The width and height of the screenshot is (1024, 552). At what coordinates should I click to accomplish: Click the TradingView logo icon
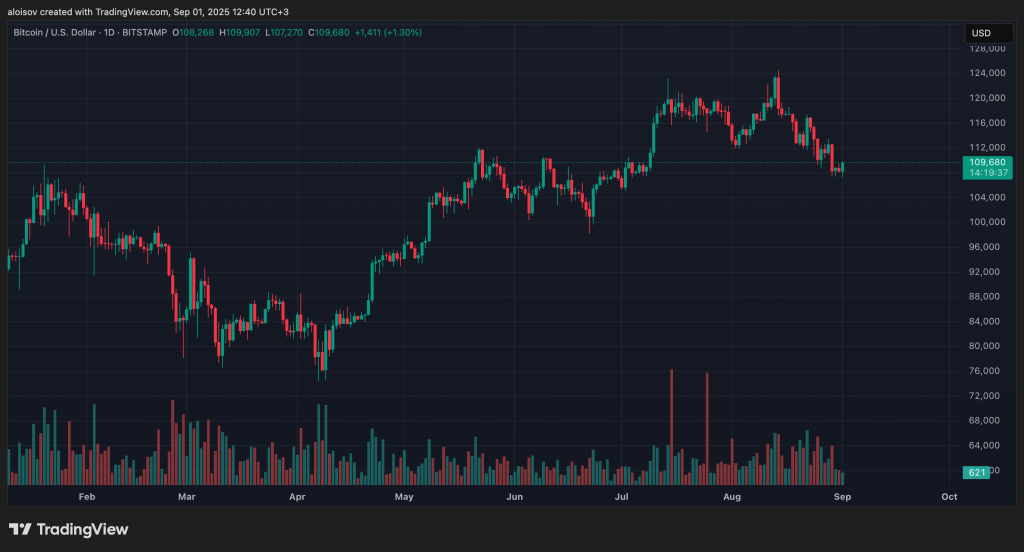tap(20, 529)
